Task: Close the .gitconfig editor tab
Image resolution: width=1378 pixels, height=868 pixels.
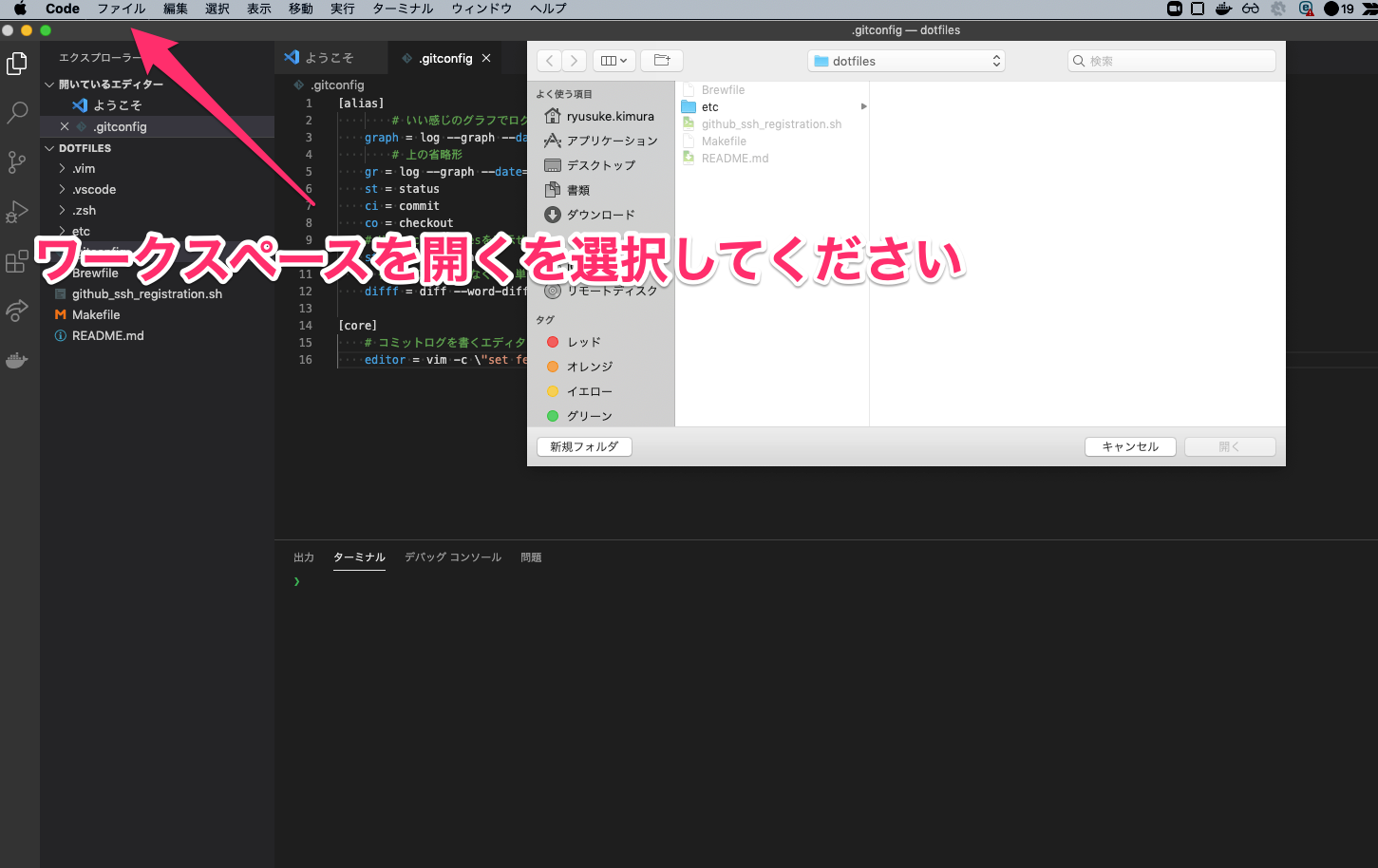Action: pyautogui.click(x=486, y=58)
